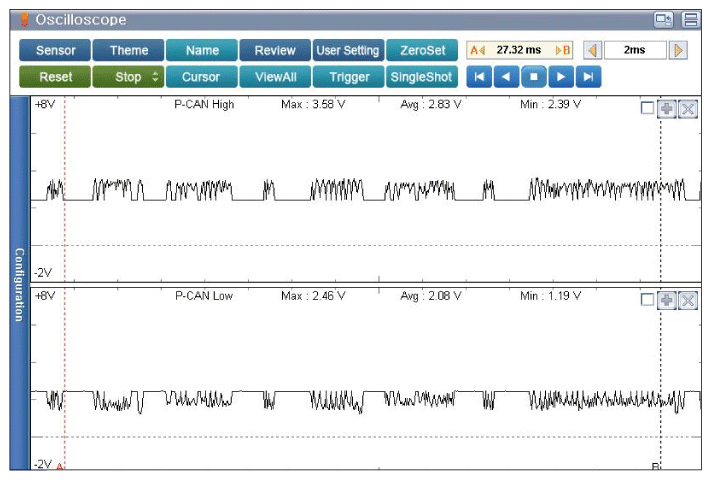Toggle the Cursor display button
The image size is (711, 480).
pos(201,76)
